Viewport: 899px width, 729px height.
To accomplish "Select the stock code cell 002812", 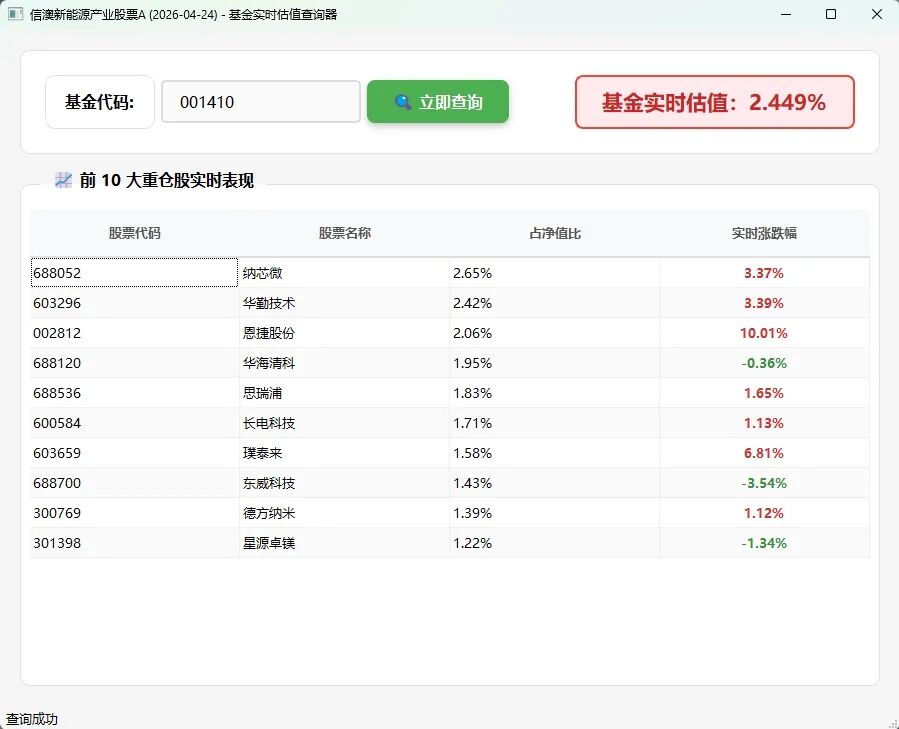I will point(134,333).
